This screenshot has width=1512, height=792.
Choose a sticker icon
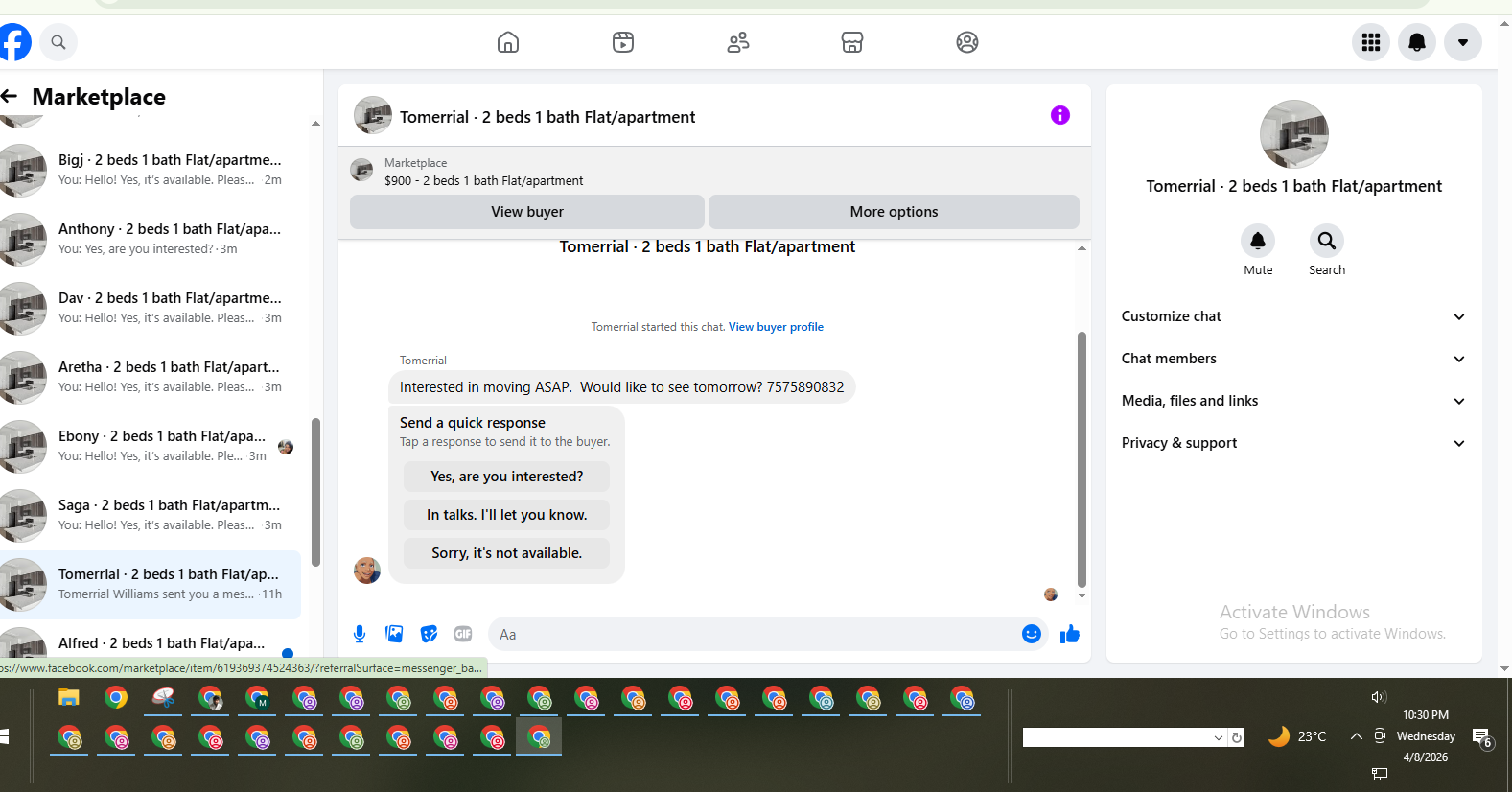pyautogui.click(x=429, y=634)
